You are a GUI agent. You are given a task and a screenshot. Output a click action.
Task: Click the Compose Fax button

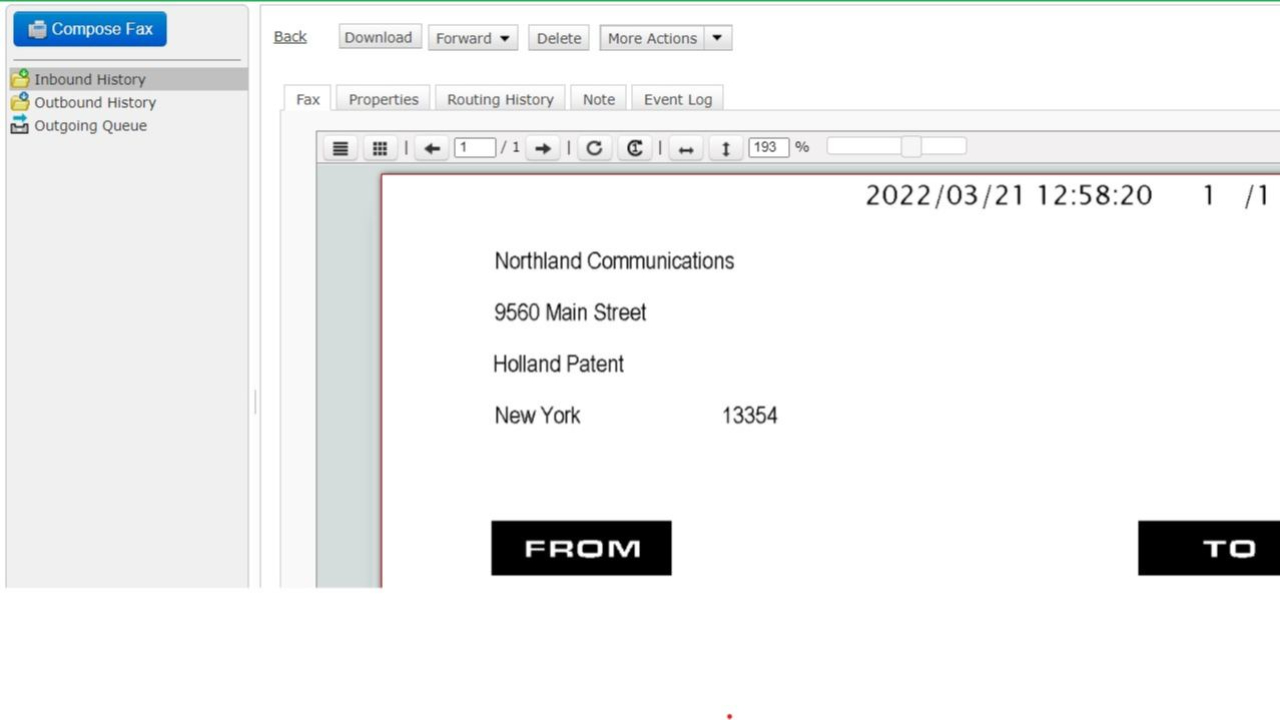(90, 29)
